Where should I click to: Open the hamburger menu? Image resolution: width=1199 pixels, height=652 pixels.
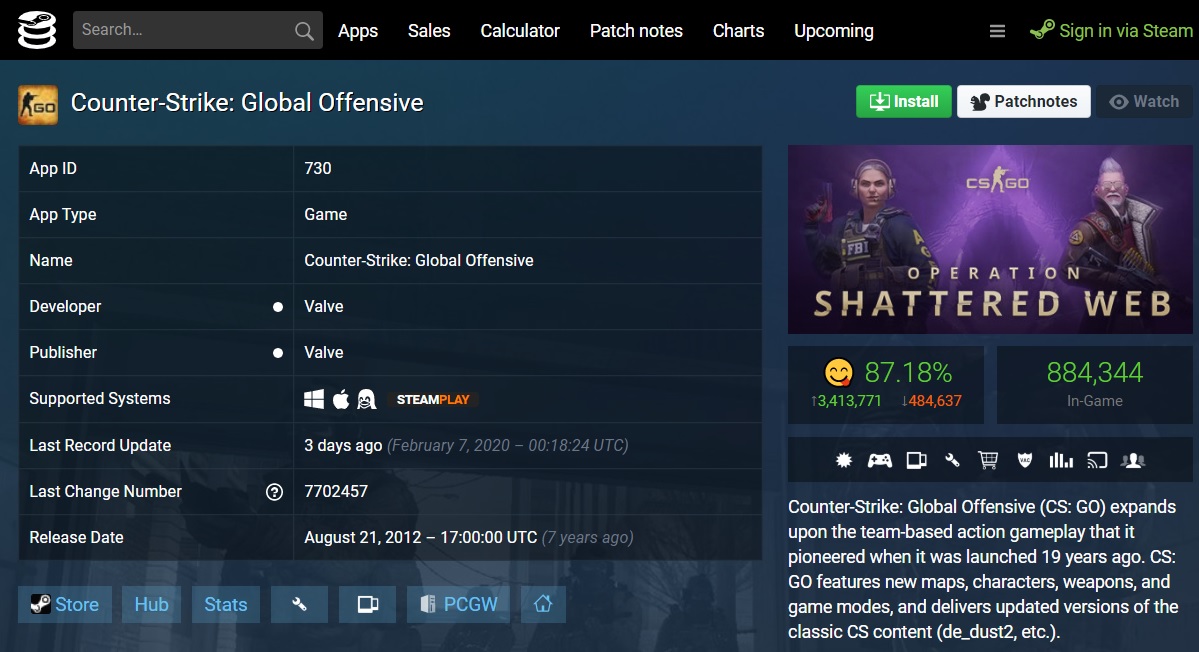(997, 31)
